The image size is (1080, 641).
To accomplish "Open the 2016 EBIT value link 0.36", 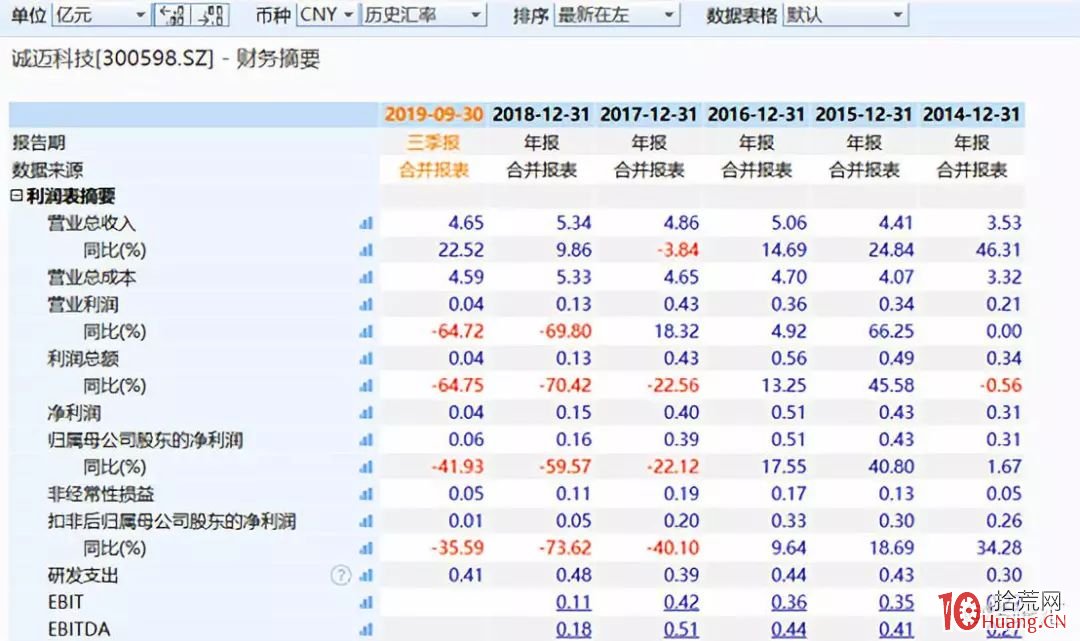I will 789,602.
